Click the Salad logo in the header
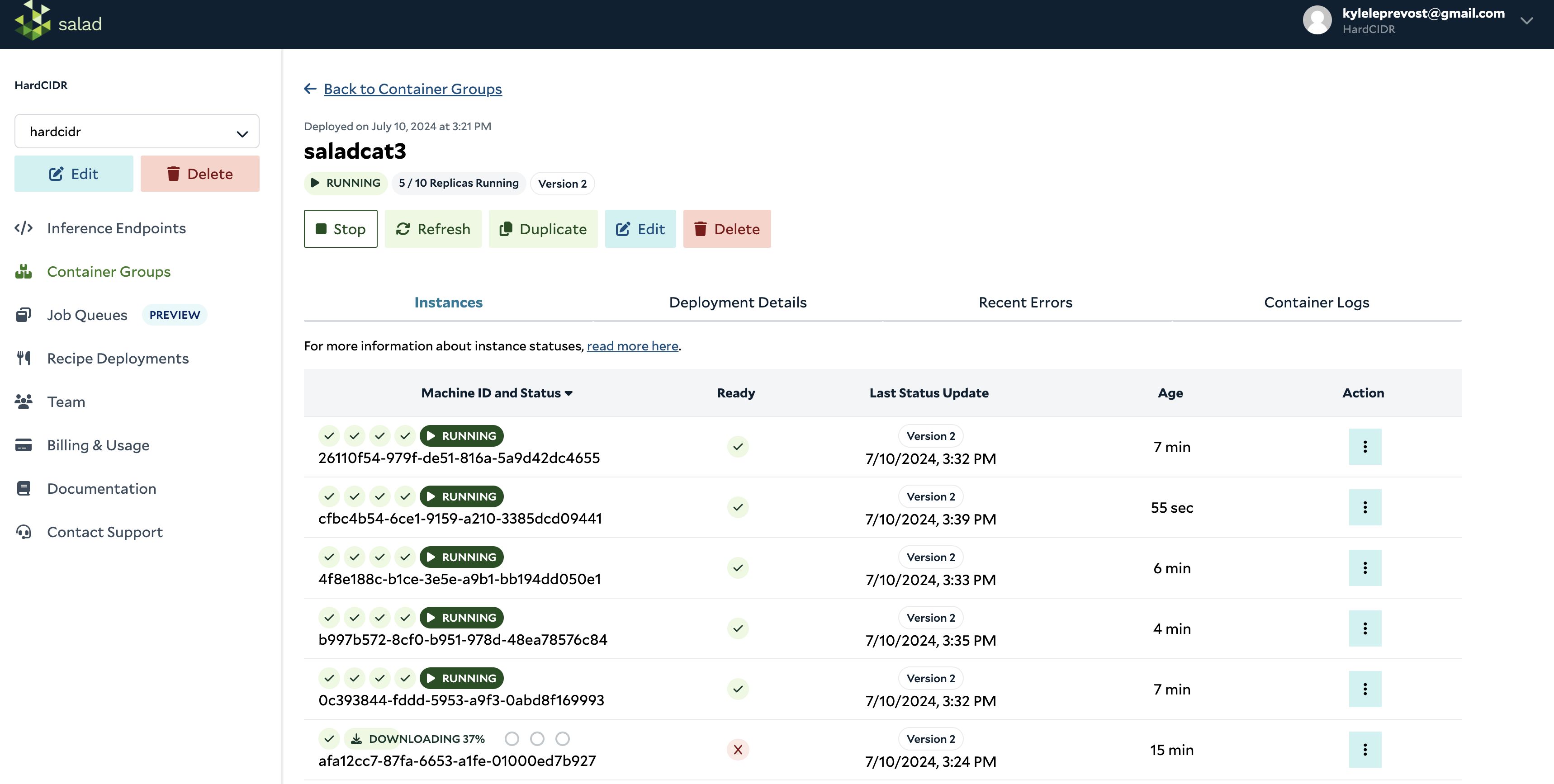 (58, 22)
